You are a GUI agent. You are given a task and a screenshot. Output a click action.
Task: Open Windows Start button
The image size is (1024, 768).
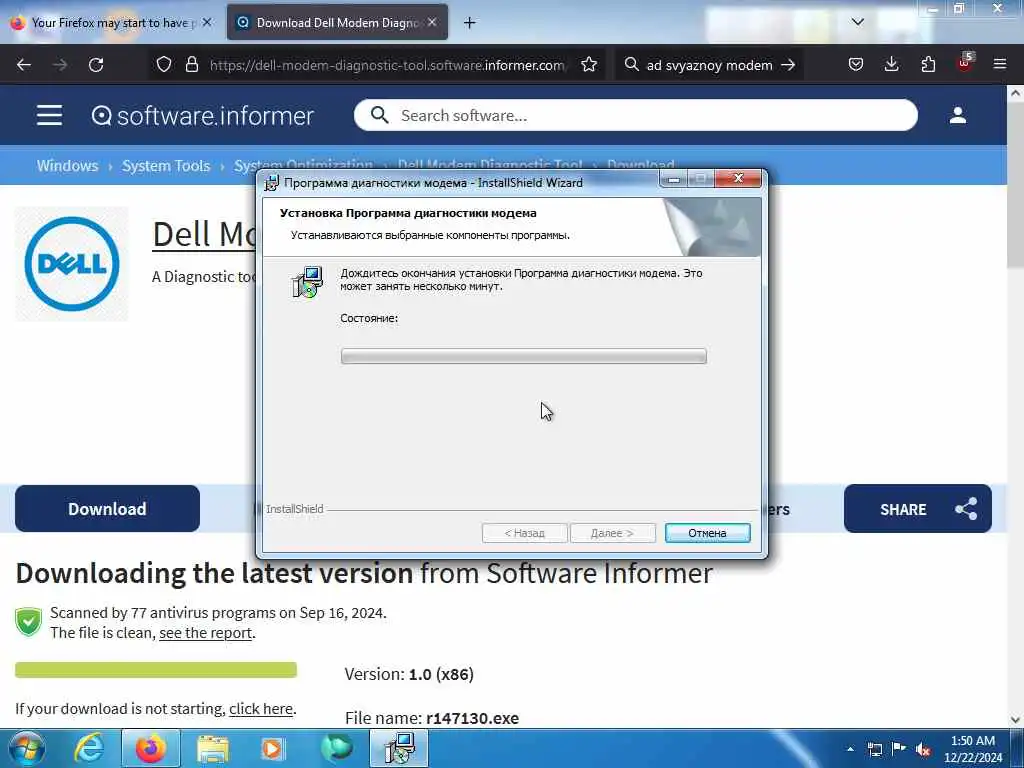tap(27, 748)
